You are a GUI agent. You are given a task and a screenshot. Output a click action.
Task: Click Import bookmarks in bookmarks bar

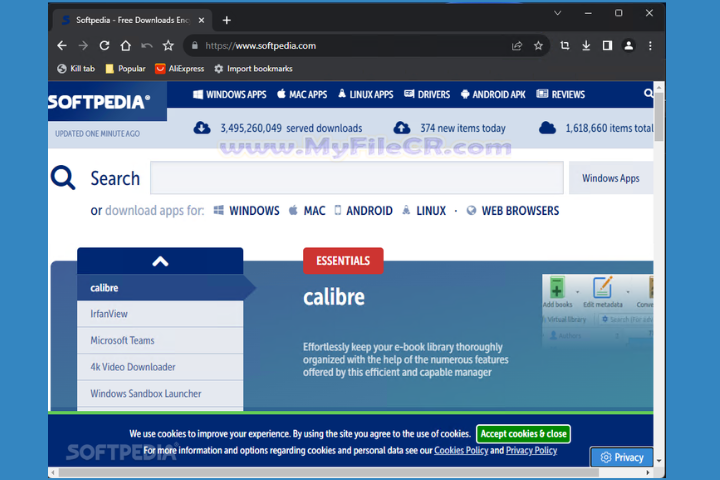pos(253,68)
